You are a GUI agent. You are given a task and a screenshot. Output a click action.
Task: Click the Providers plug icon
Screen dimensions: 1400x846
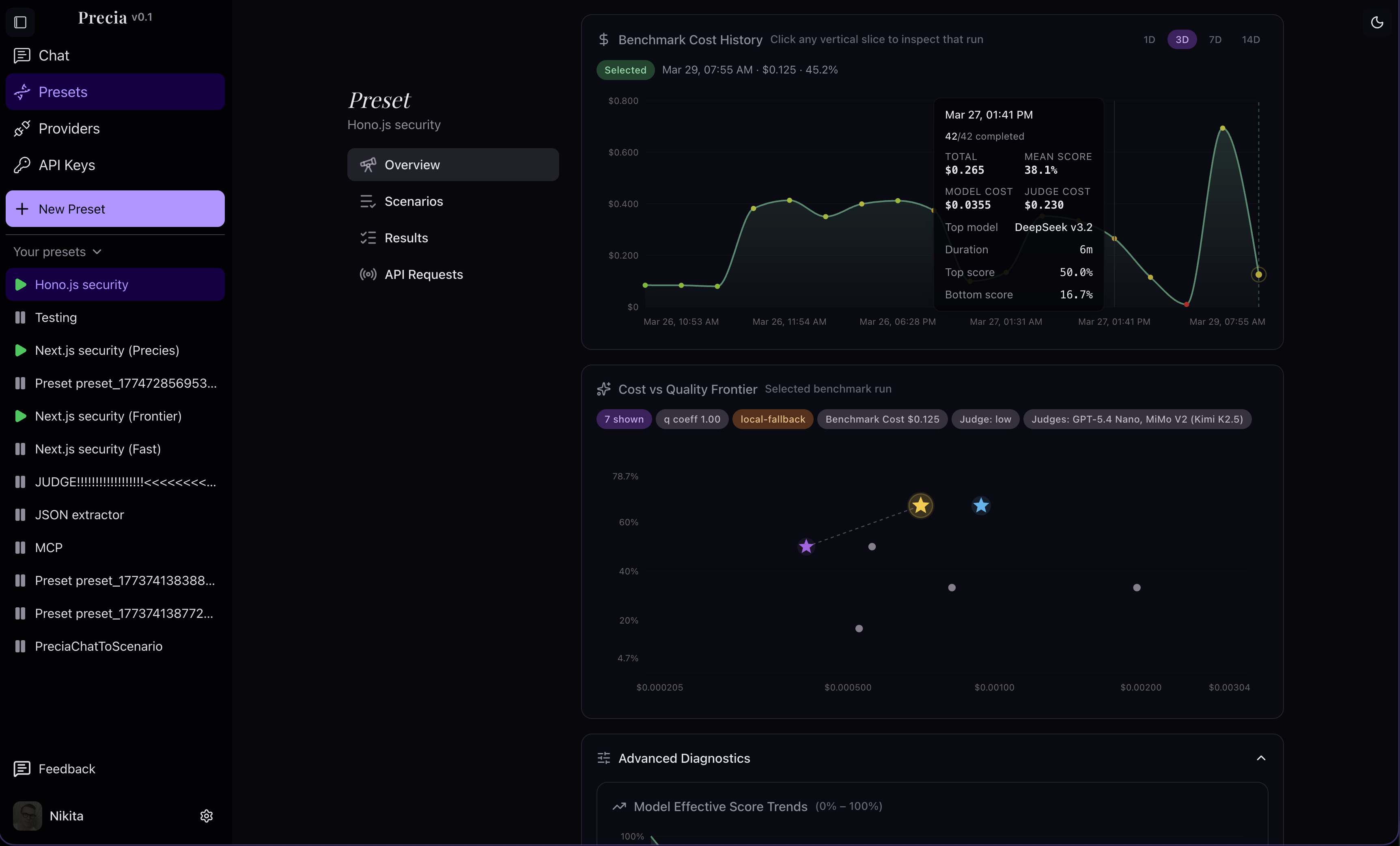[x=22, y=129]
